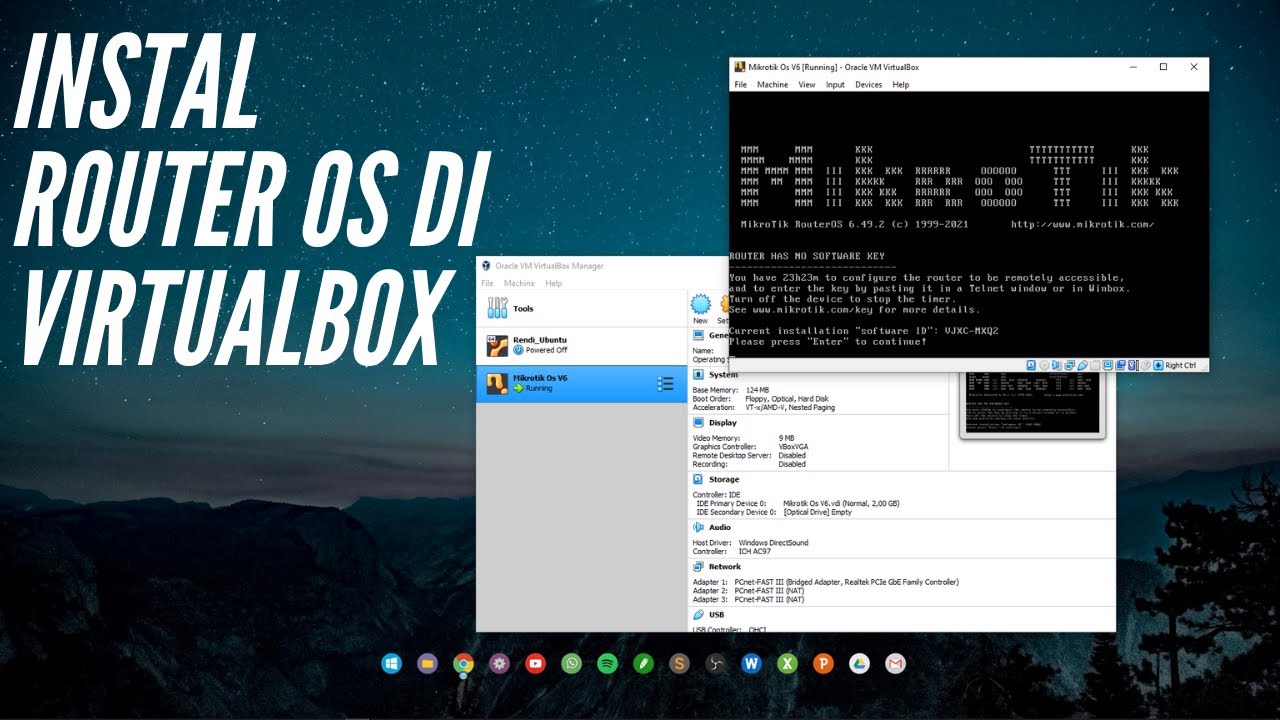1280x720 pixels.
Task: Open Microsoft Word from the dock
Action: click(751, 663)
